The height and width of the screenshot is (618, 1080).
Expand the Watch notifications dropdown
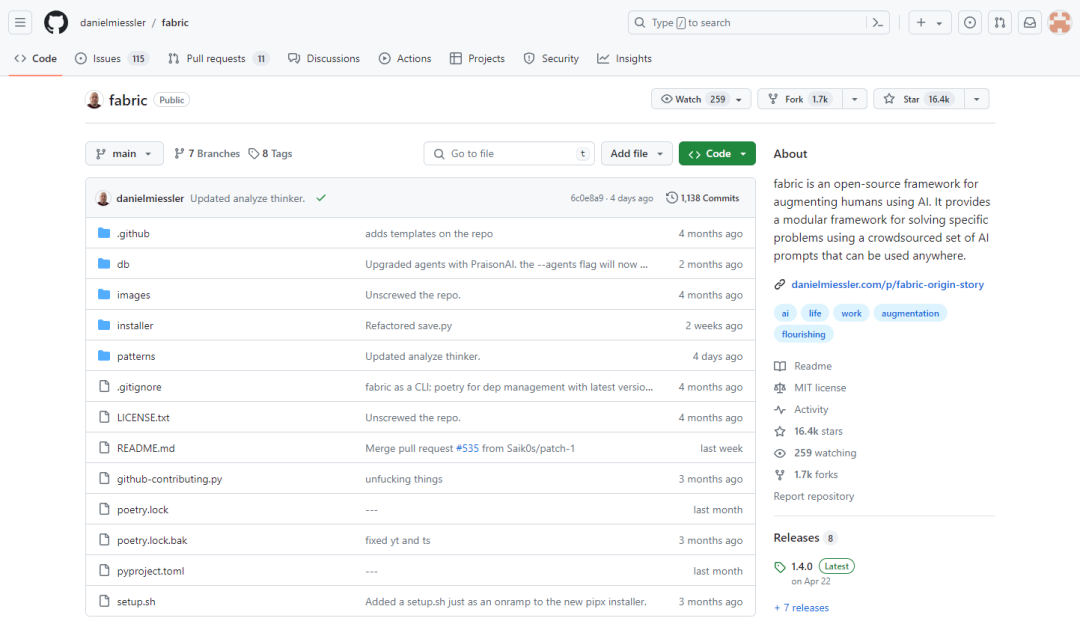tap(700, 99)
